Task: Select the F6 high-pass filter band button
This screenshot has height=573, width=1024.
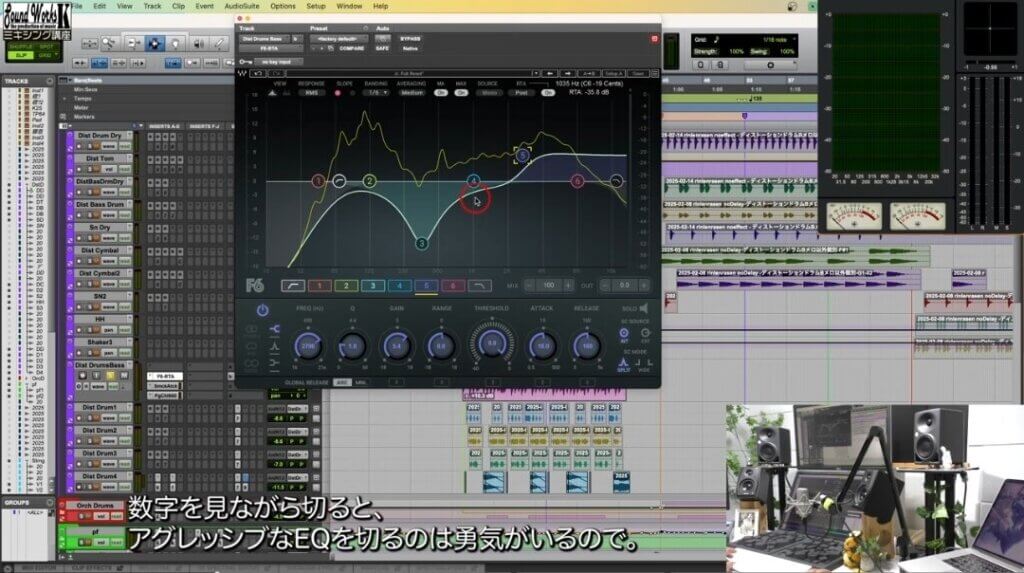Action: 293,286
